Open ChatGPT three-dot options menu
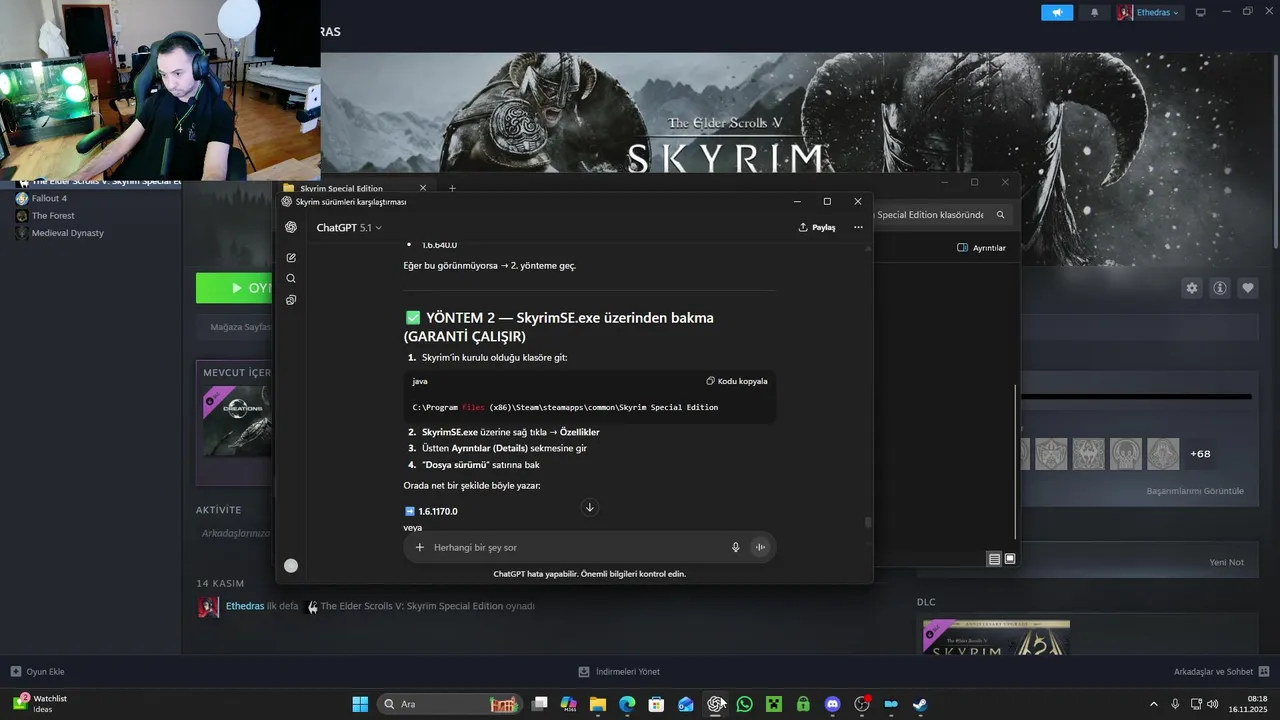This screenshot has height=720, width=1280. [858, 227]
